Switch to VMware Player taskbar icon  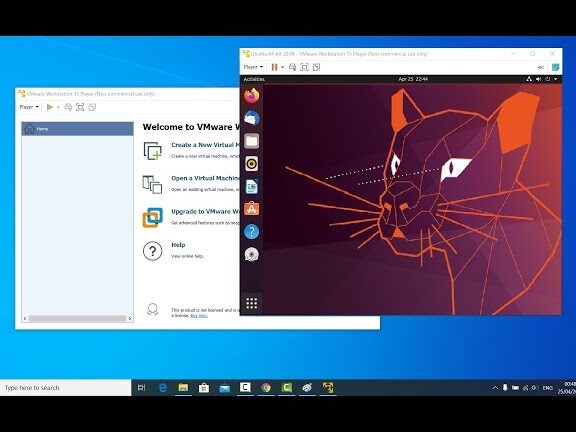pyautogui.click(x=328, y=388)
